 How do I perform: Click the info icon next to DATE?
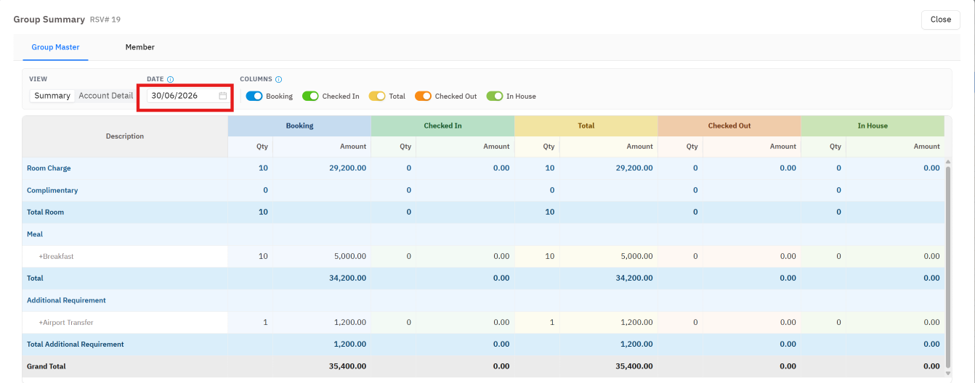[170, 80]
